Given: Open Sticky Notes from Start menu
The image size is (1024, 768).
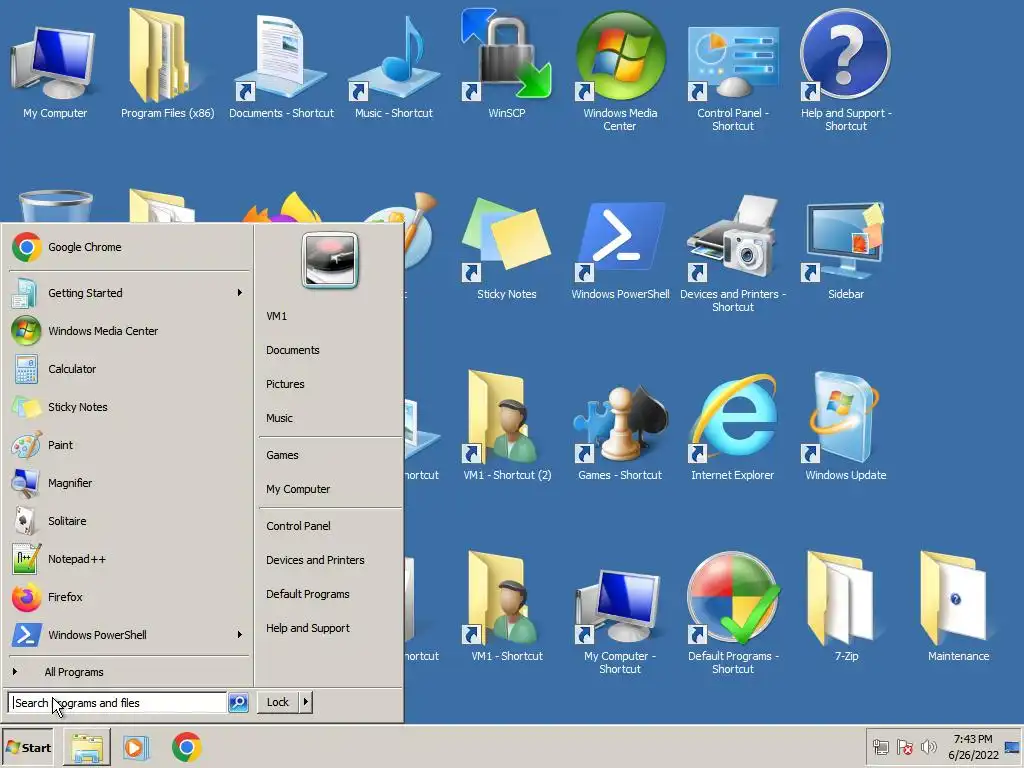Looking at the screenshot, I should point(130,407).
